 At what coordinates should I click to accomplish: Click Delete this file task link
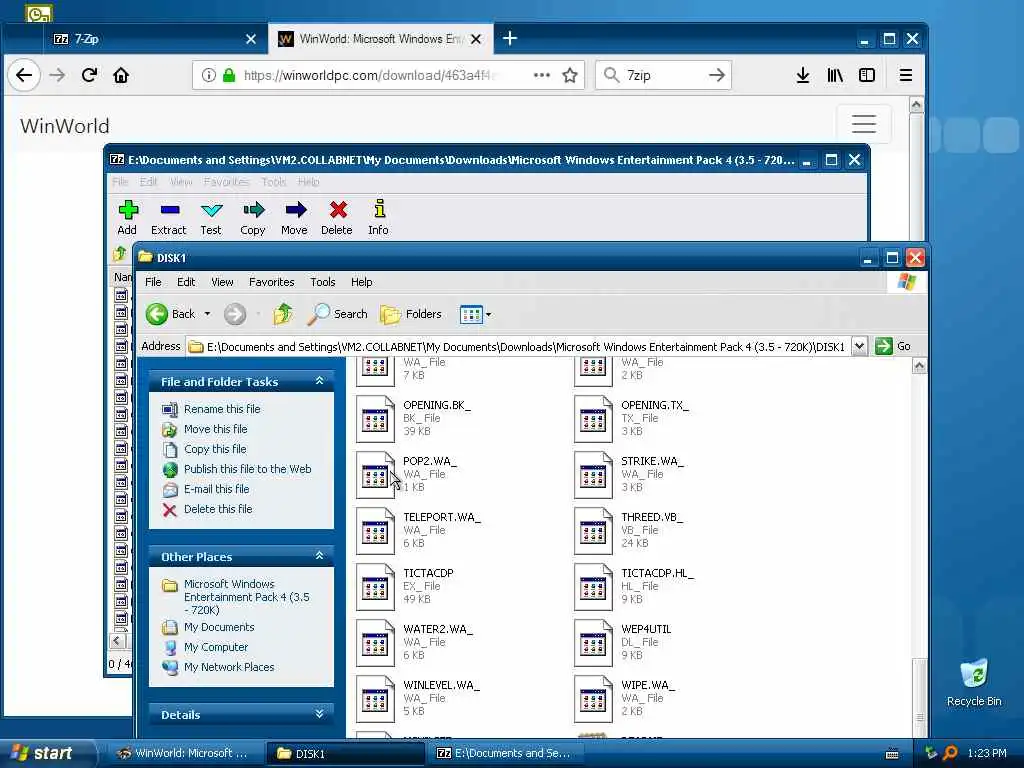coord(217,509)
